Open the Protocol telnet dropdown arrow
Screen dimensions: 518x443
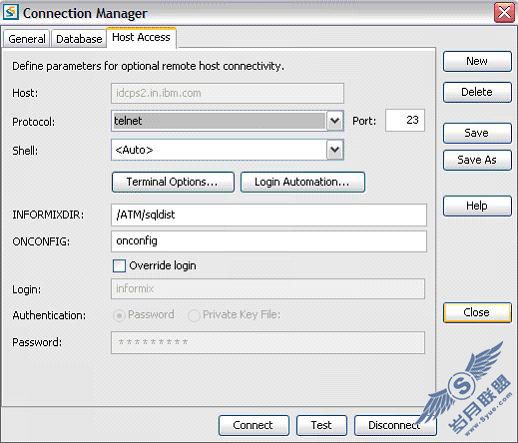point(335,121)
